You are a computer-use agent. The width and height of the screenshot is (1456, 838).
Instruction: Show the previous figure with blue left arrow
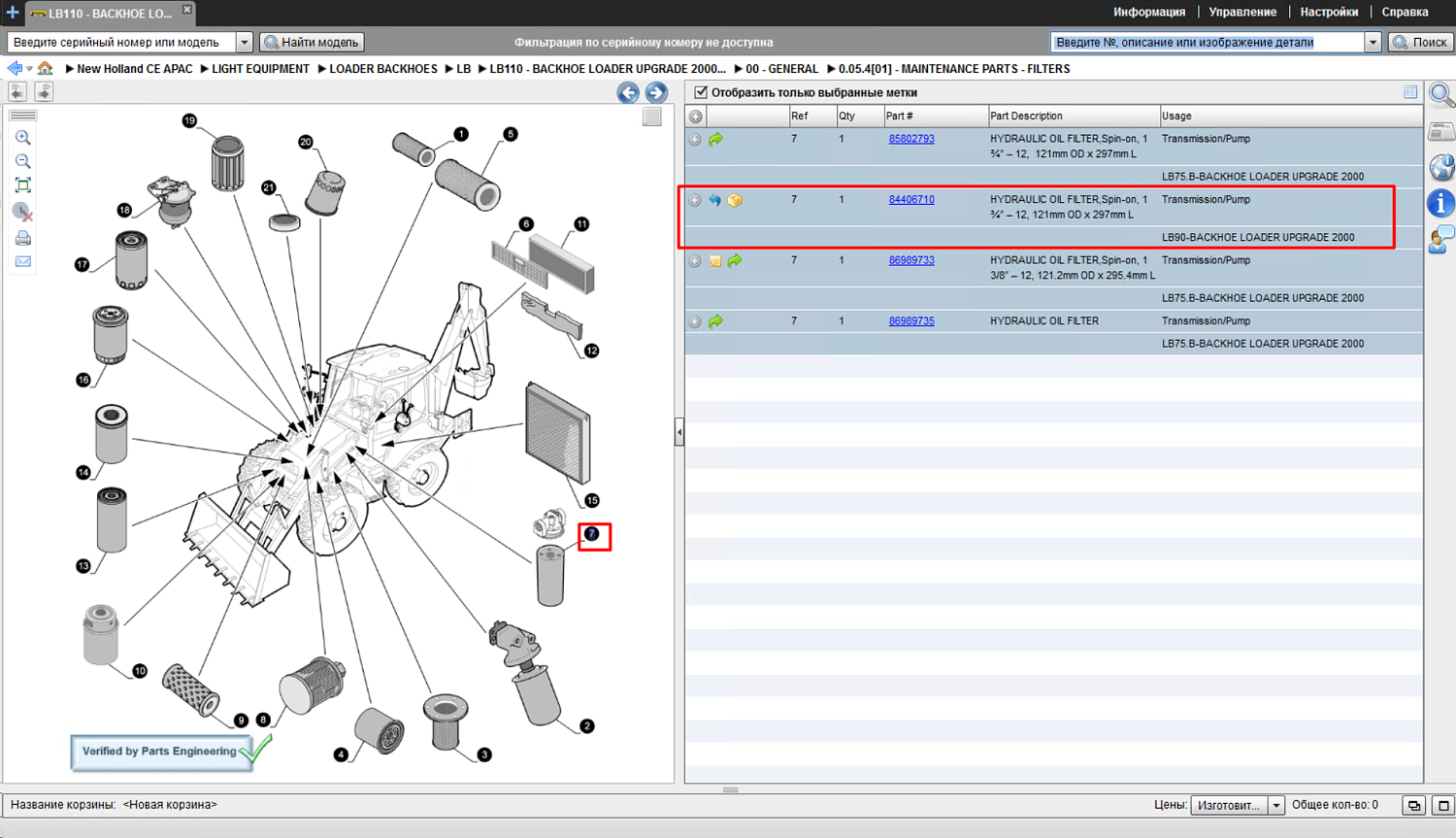click(x=628, y=92)
